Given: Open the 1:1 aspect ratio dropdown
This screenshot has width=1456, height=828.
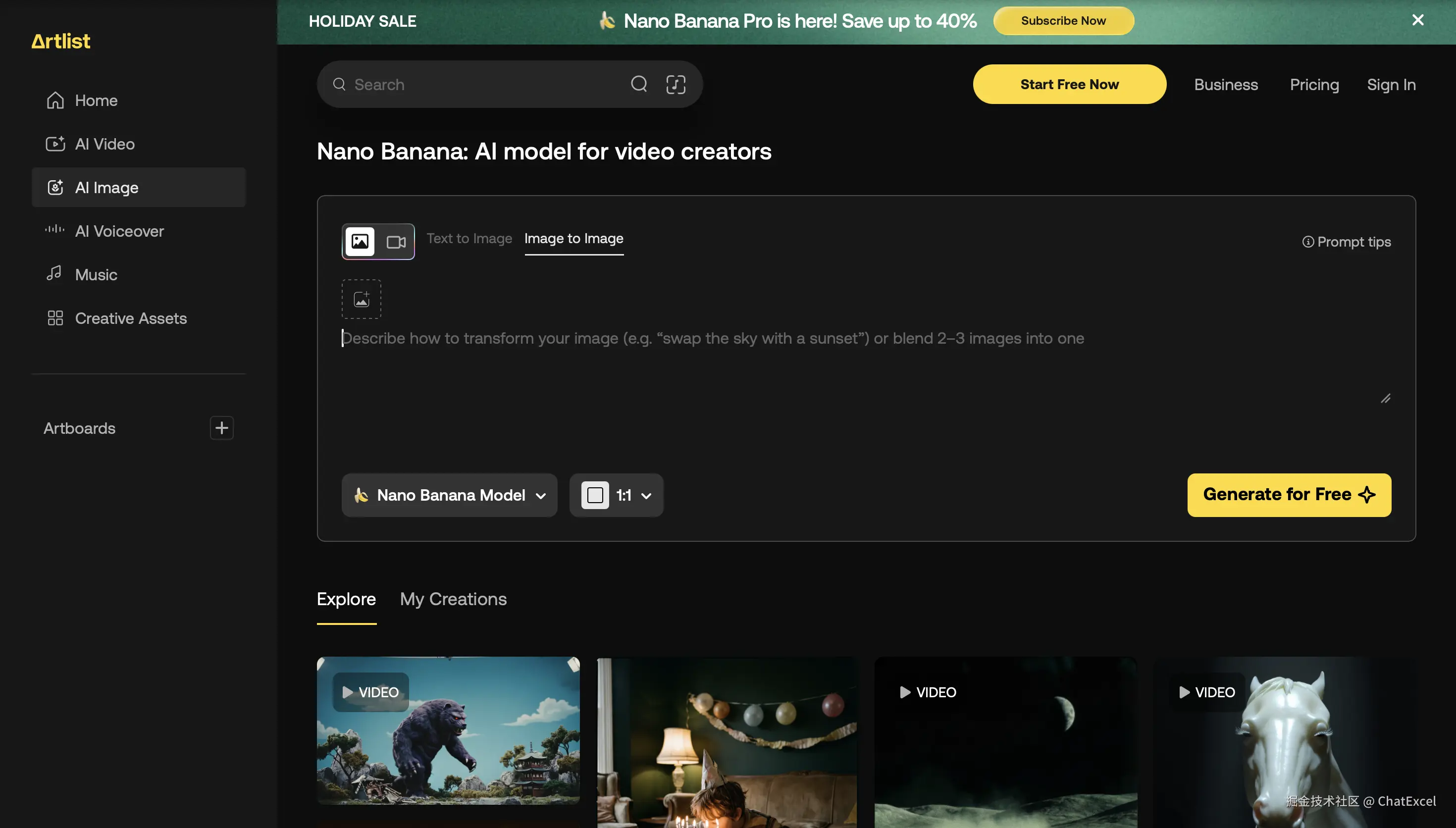Looking at the screenshot, I should coord(616,495).
